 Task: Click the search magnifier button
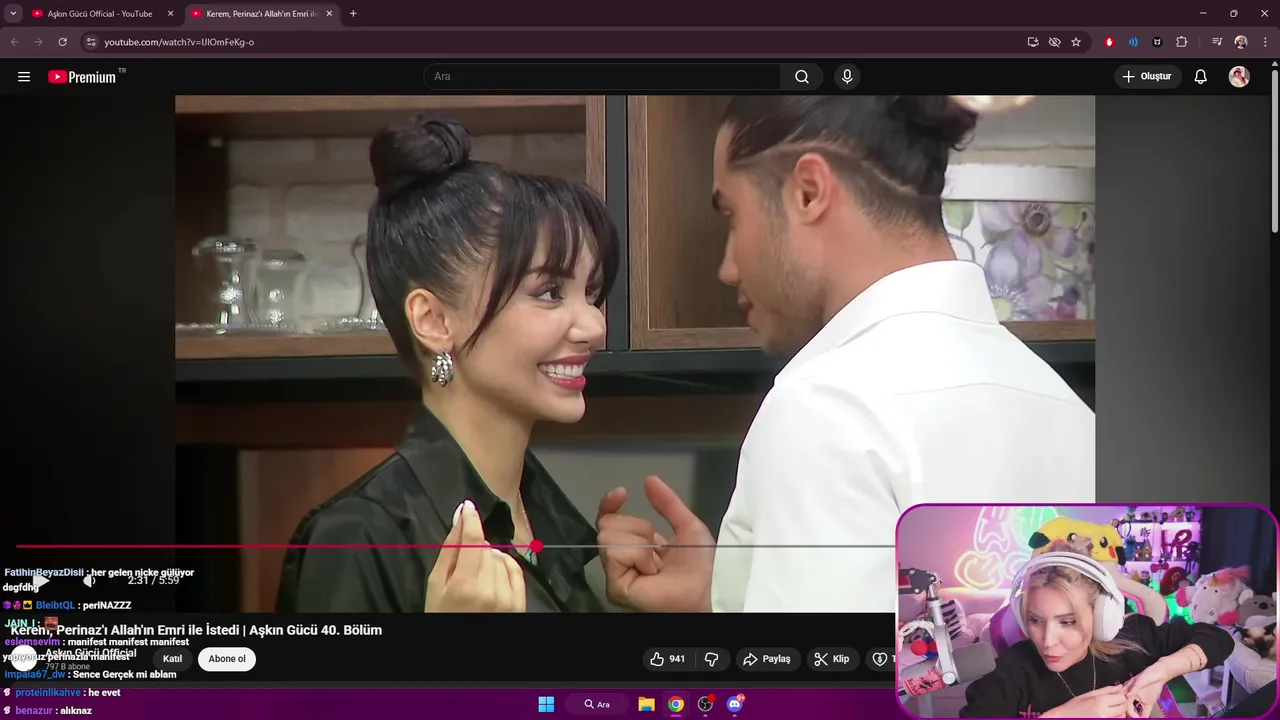[802, 77]
